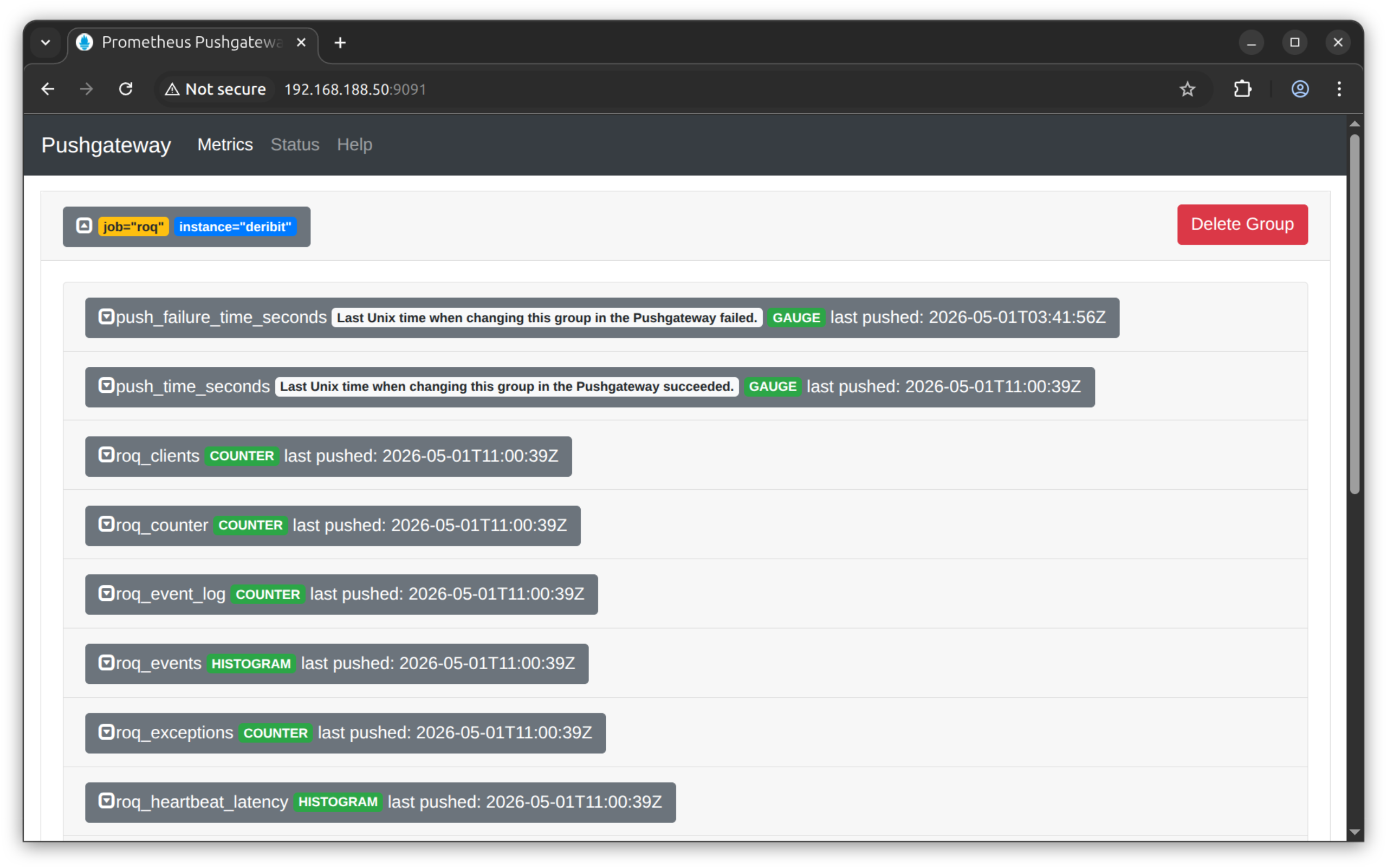The width and height of the screenshot is (1387, 868).
Task: Bookmark this page with the star
Action: [x=1187, y=89]
